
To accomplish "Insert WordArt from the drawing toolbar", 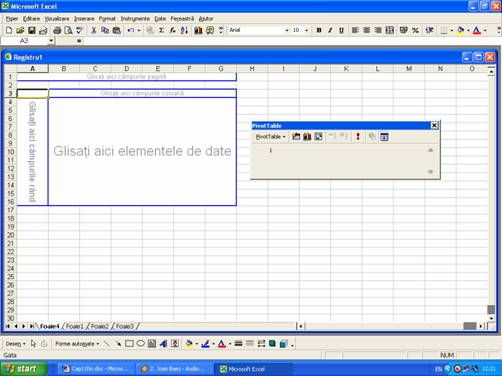I will 163,343.
